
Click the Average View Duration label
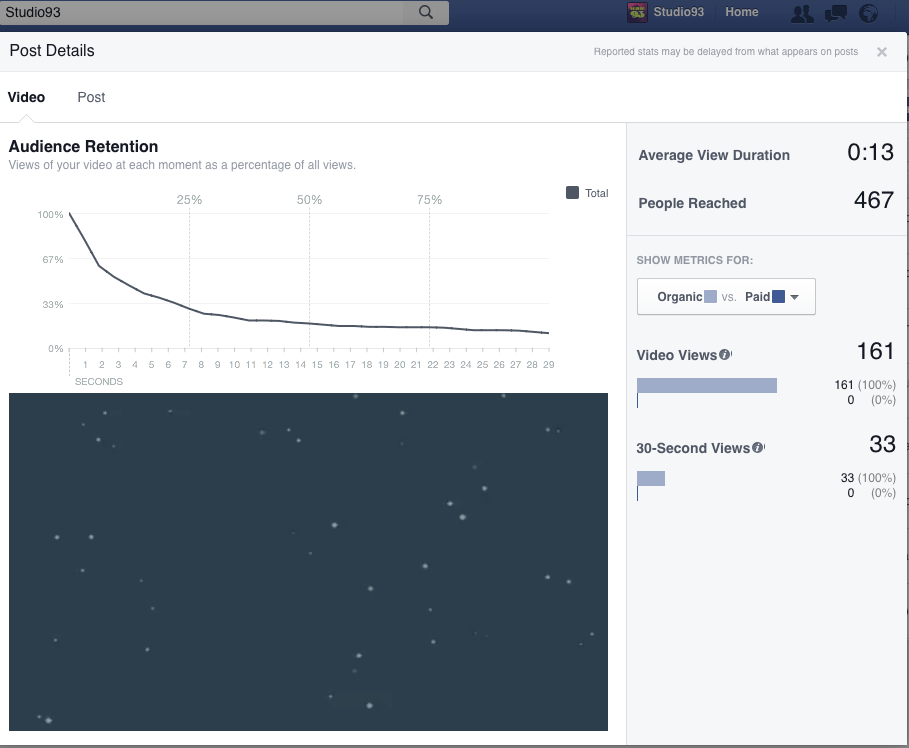(x=714, y=155)
